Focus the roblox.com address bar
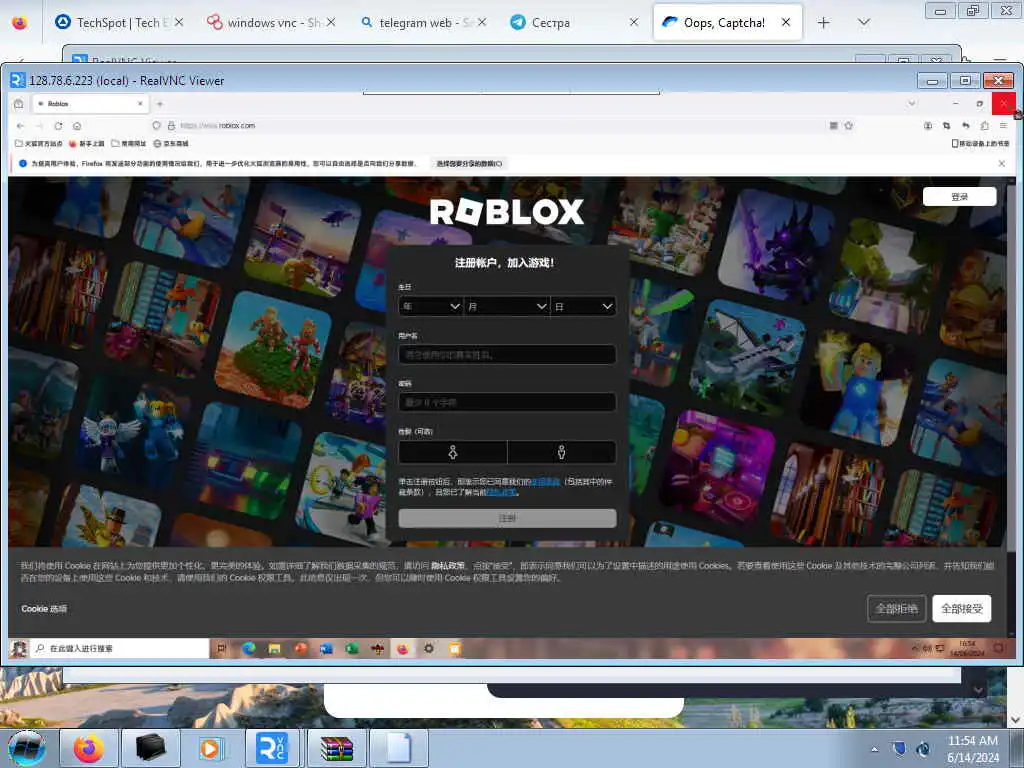This screenshot has width=1024, height=768. tap(490, 125)
